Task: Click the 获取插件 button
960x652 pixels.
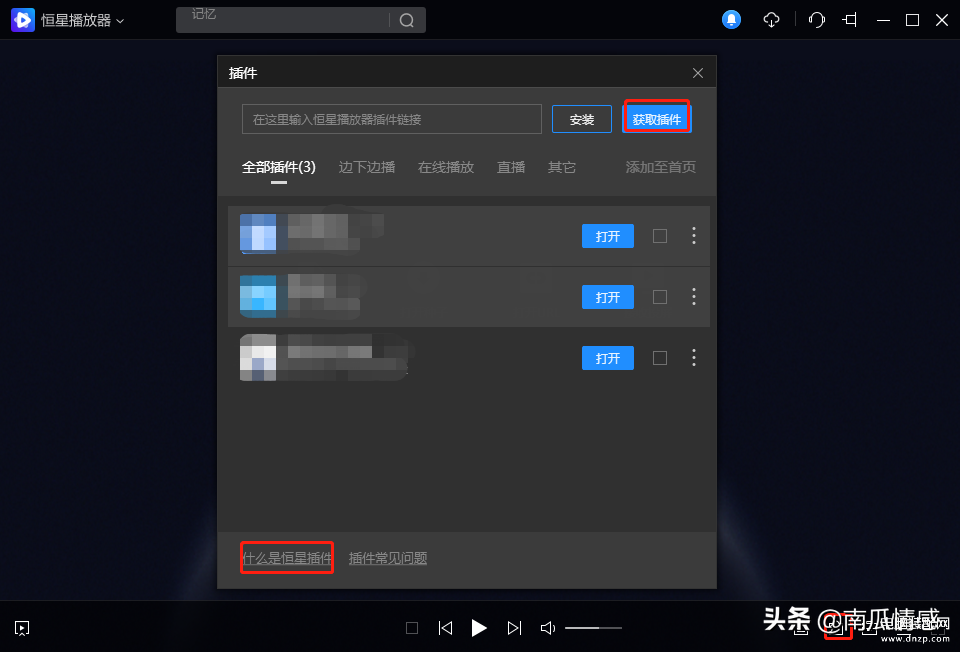Action: (x=657, y=119)
